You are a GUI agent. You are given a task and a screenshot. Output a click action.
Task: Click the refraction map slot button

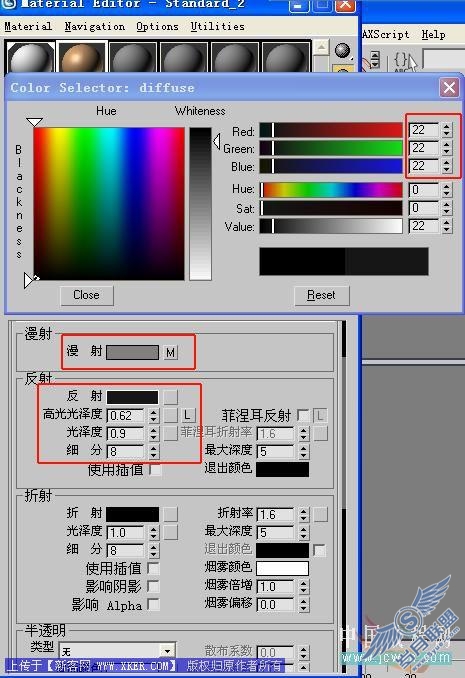[170, 514]
